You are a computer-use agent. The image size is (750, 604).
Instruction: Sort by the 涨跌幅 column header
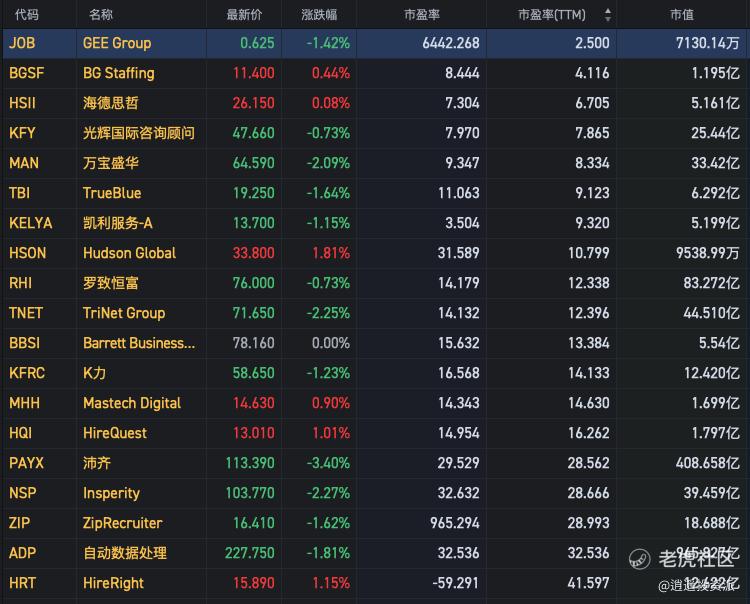point(319,15)
